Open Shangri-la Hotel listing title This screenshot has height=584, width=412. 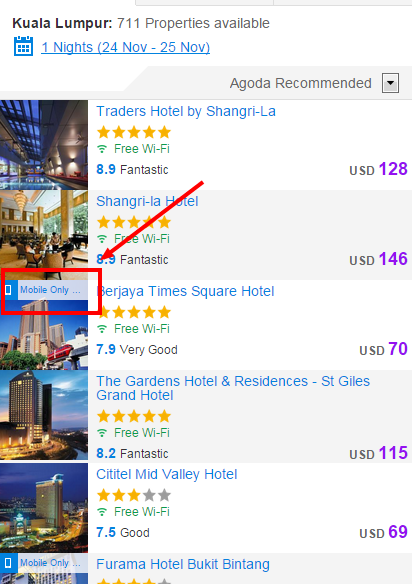pos(147,201)
